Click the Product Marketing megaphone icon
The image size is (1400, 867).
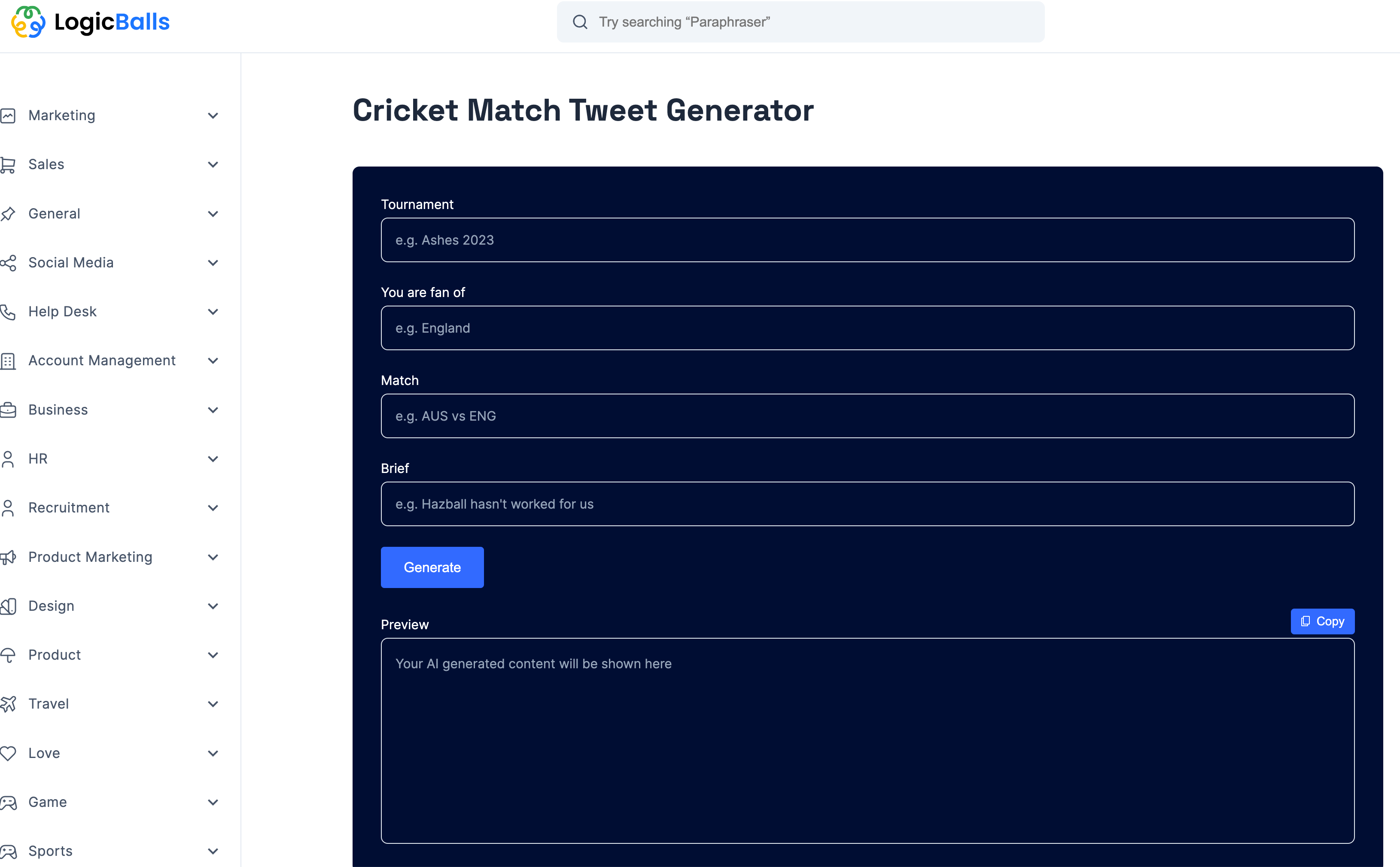pos(8,558)
